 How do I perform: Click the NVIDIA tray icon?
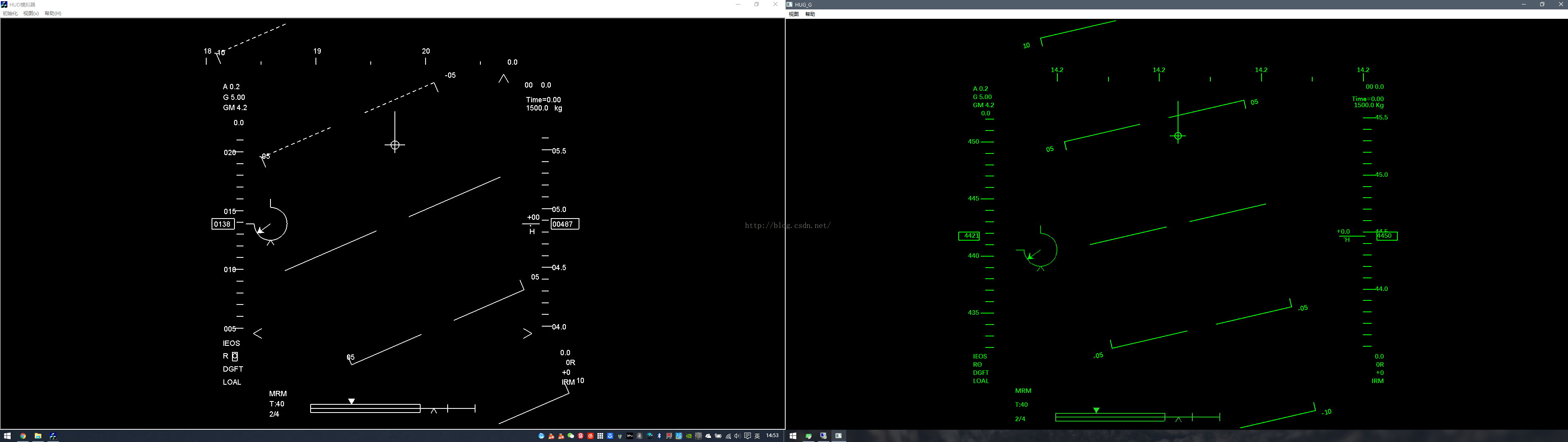689,436
